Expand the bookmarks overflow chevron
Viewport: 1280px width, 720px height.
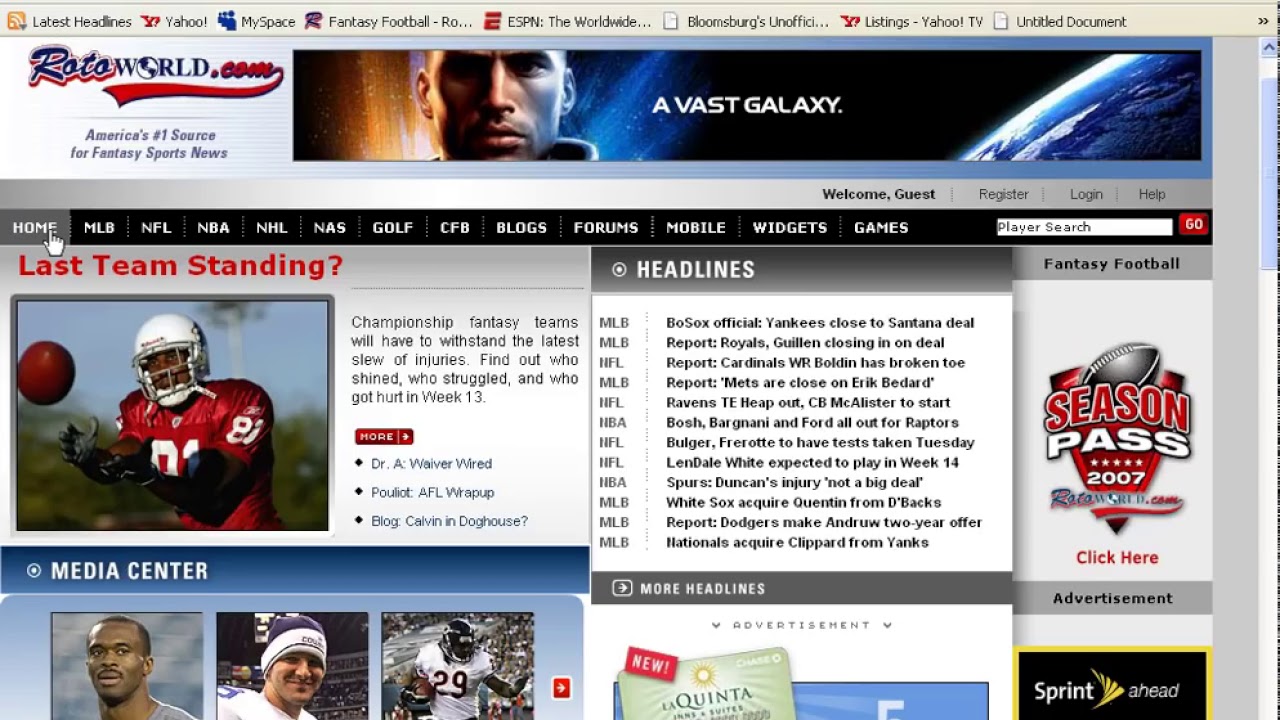(x=1263, y=21)
